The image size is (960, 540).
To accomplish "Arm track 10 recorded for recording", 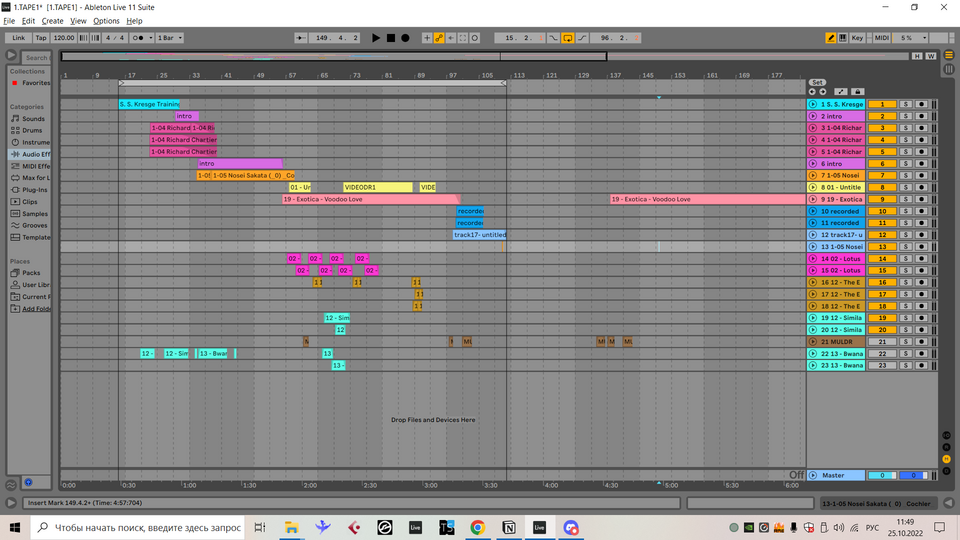I will point(921,211).
